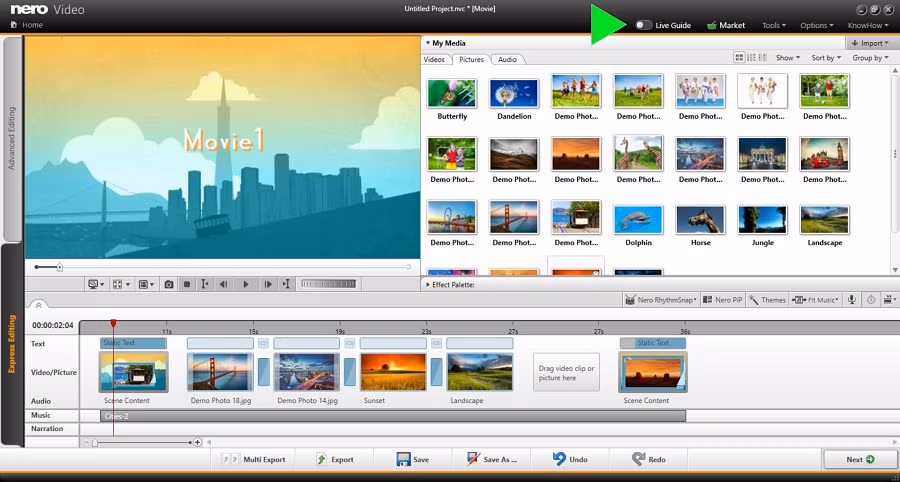
Task: Select the Sunset clip on the timeline
Action: (x=393, y=372)
